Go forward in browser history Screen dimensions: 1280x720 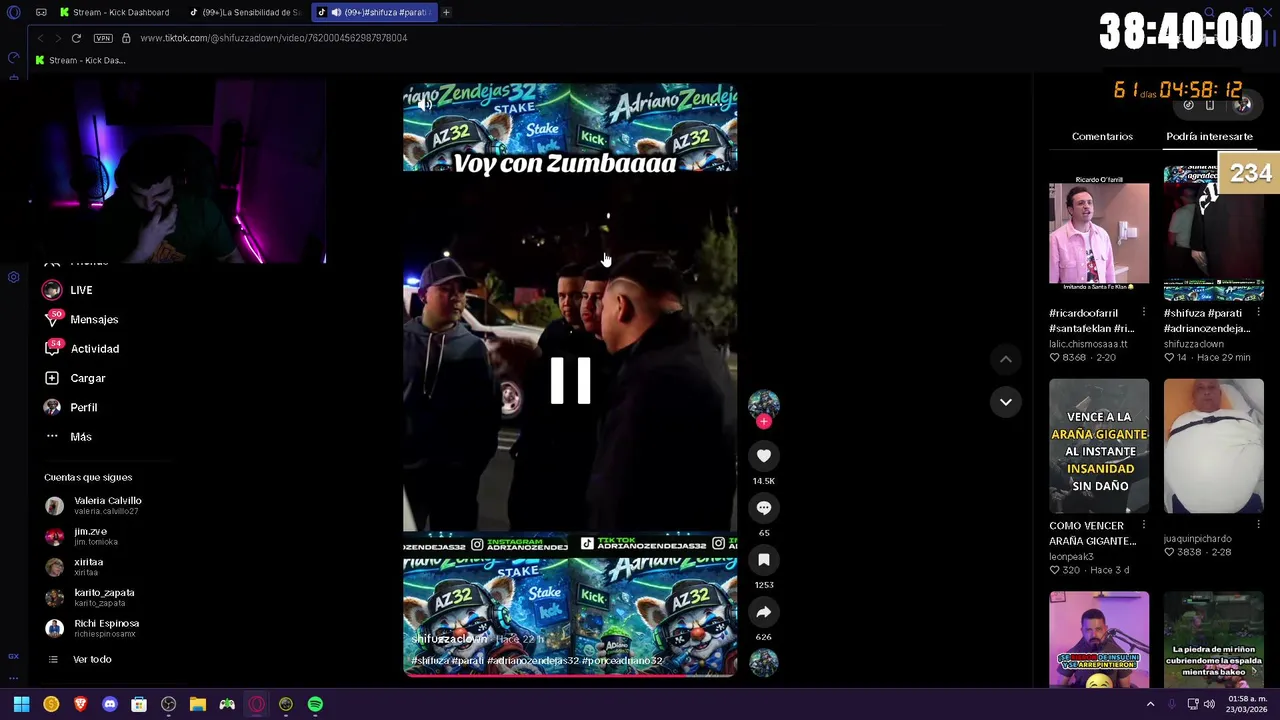pos(57,38)
